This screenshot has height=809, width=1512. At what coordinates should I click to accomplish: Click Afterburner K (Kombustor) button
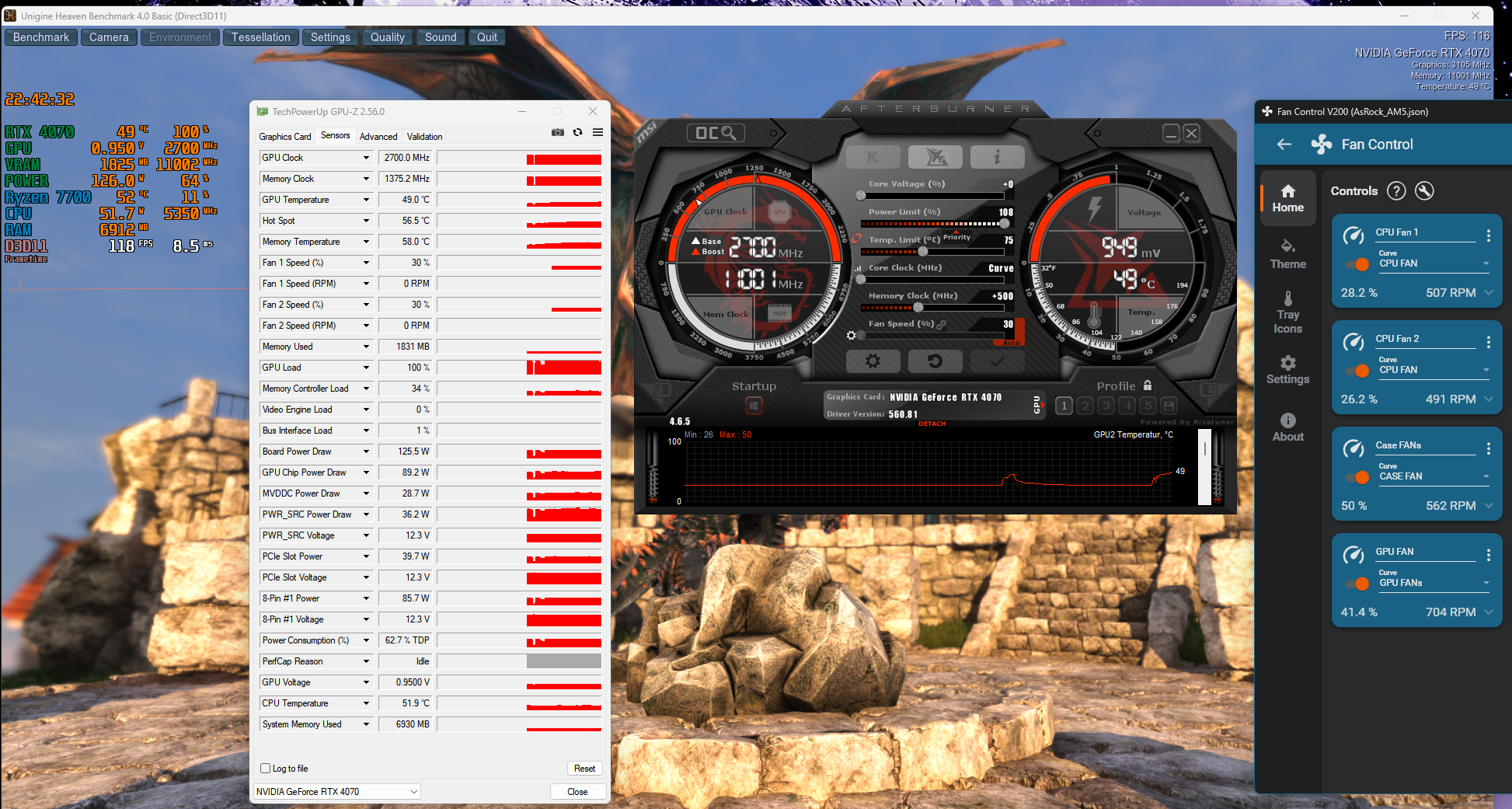[x=873, y=157]
